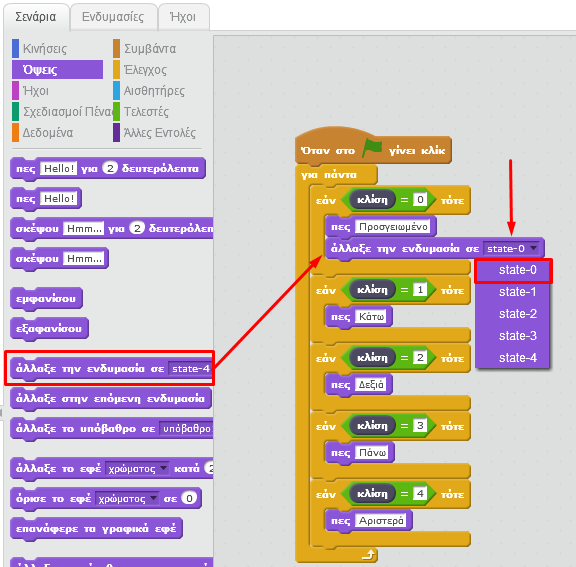Select the Αισθητήρες block category
Image resolution: width=576 pixels, height=567 pixels.
154,90
